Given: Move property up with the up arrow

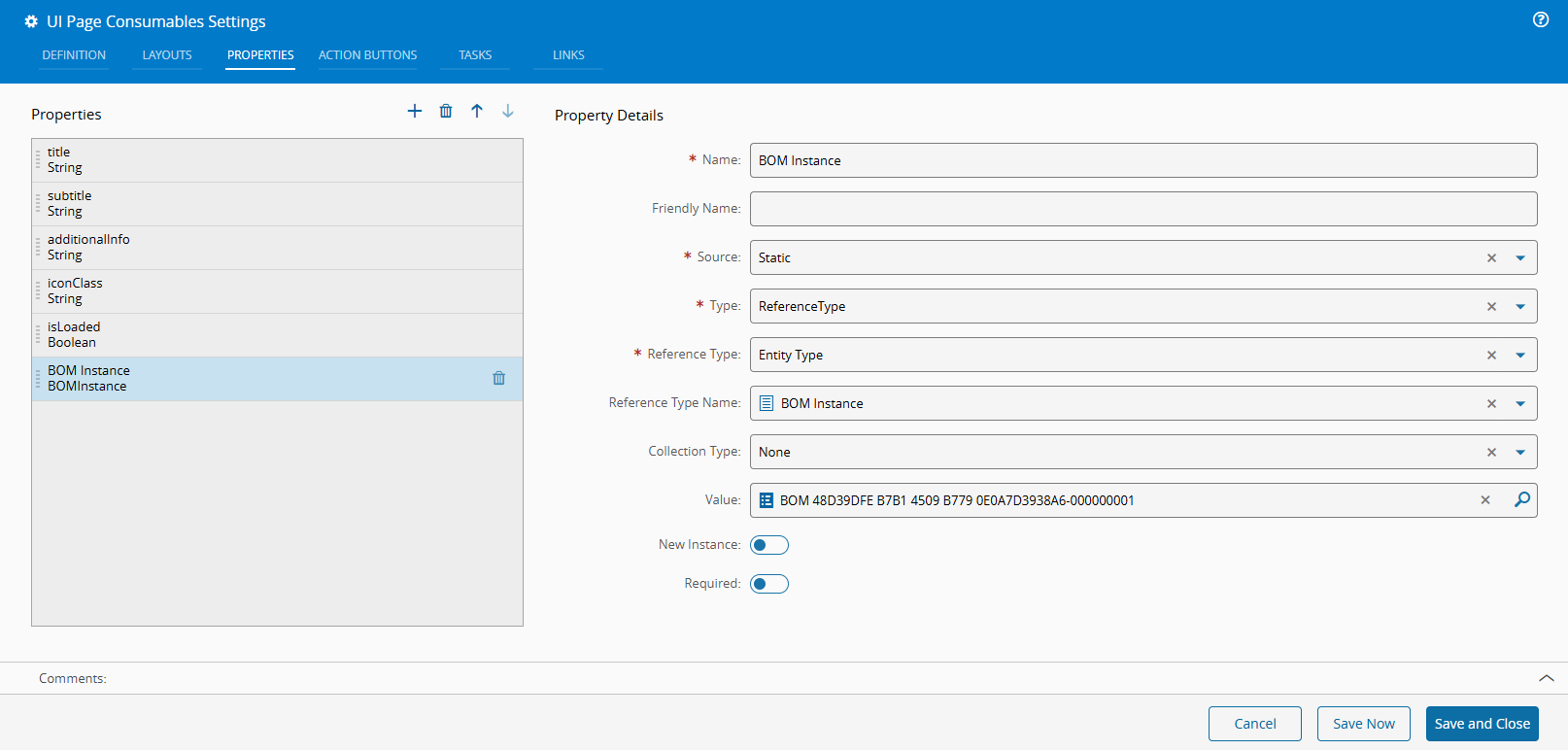Looking at the screenshot, I should pos(477,111).
